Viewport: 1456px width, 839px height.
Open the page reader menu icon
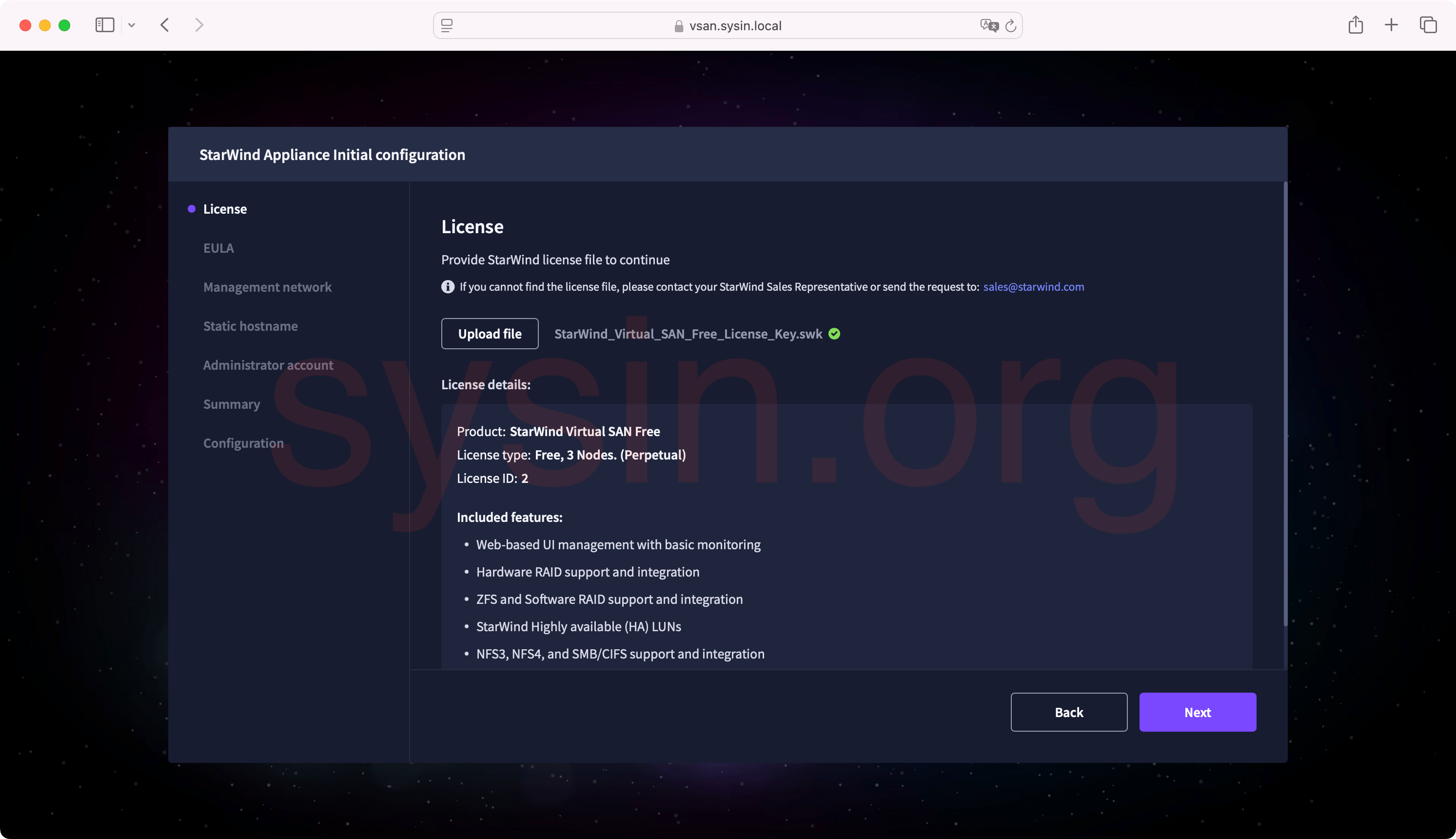pos(447,25)
